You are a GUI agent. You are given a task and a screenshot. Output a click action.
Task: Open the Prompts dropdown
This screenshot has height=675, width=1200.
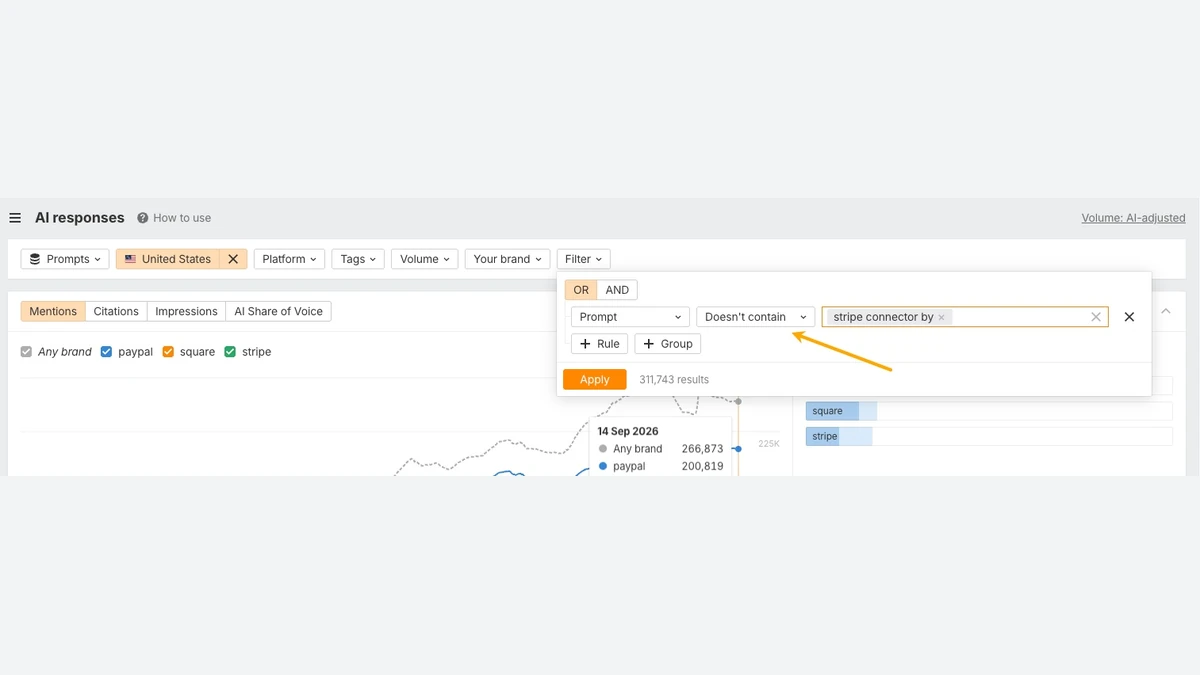[65, 259]
